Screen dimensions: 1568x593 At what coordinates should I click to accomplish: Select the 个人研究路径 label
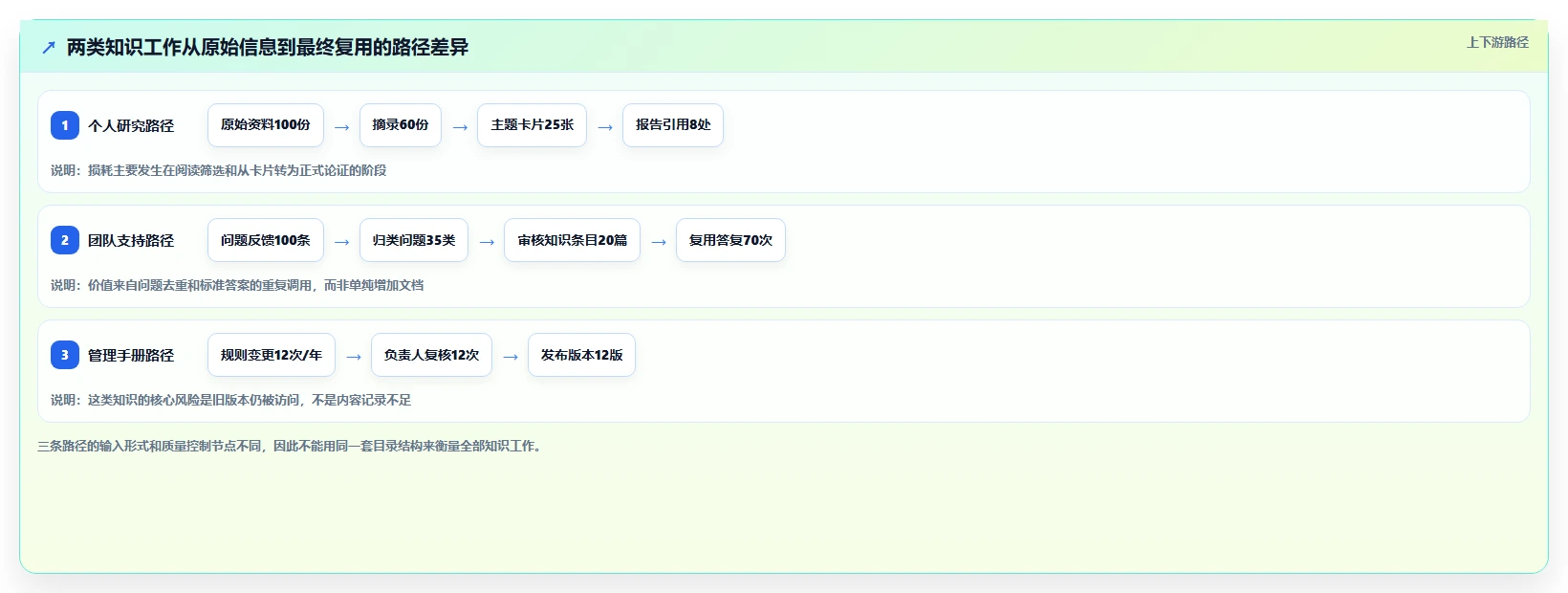tap(131, 125)
